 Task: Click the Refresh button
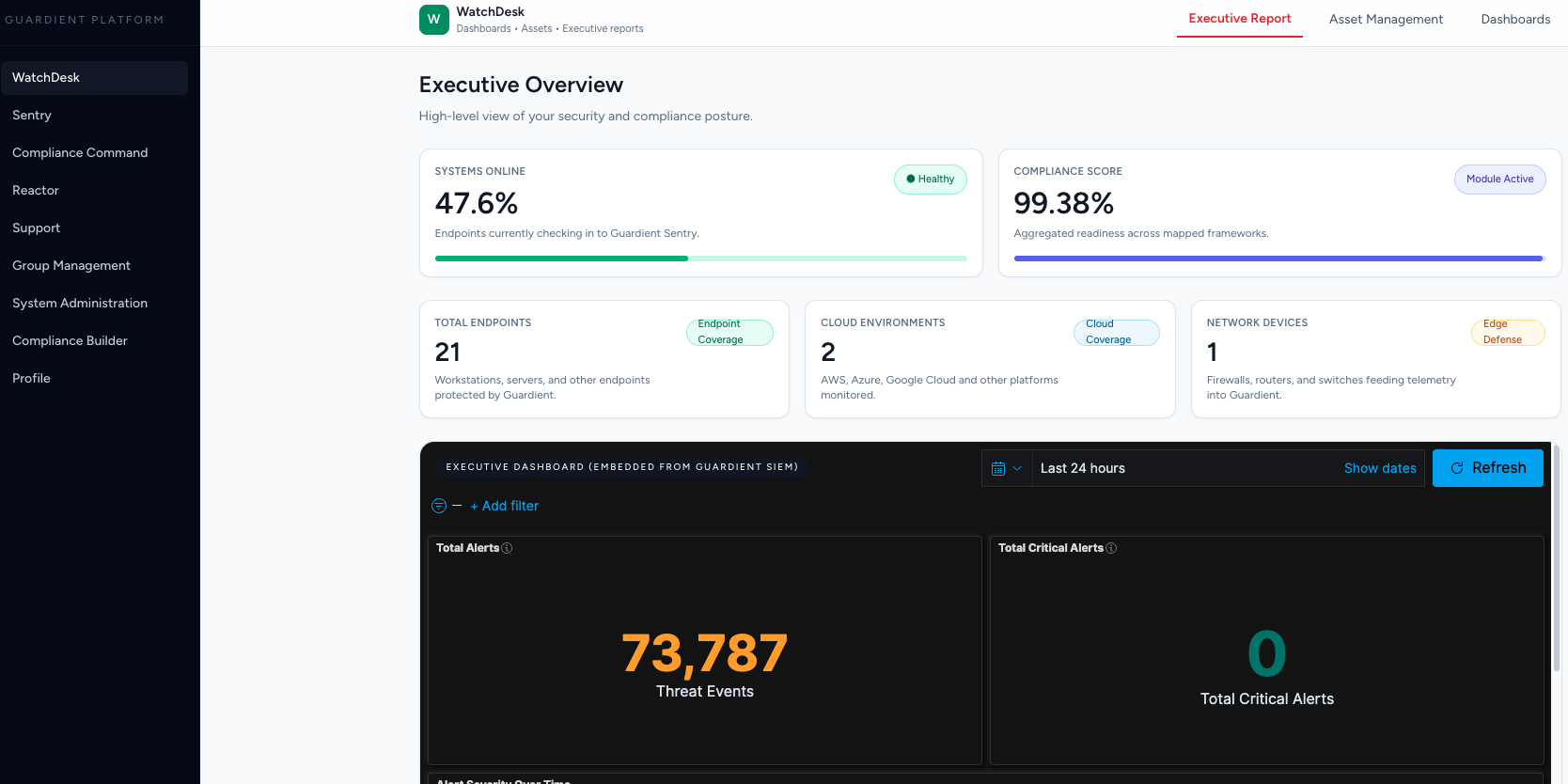click(x=1487, y=468)
